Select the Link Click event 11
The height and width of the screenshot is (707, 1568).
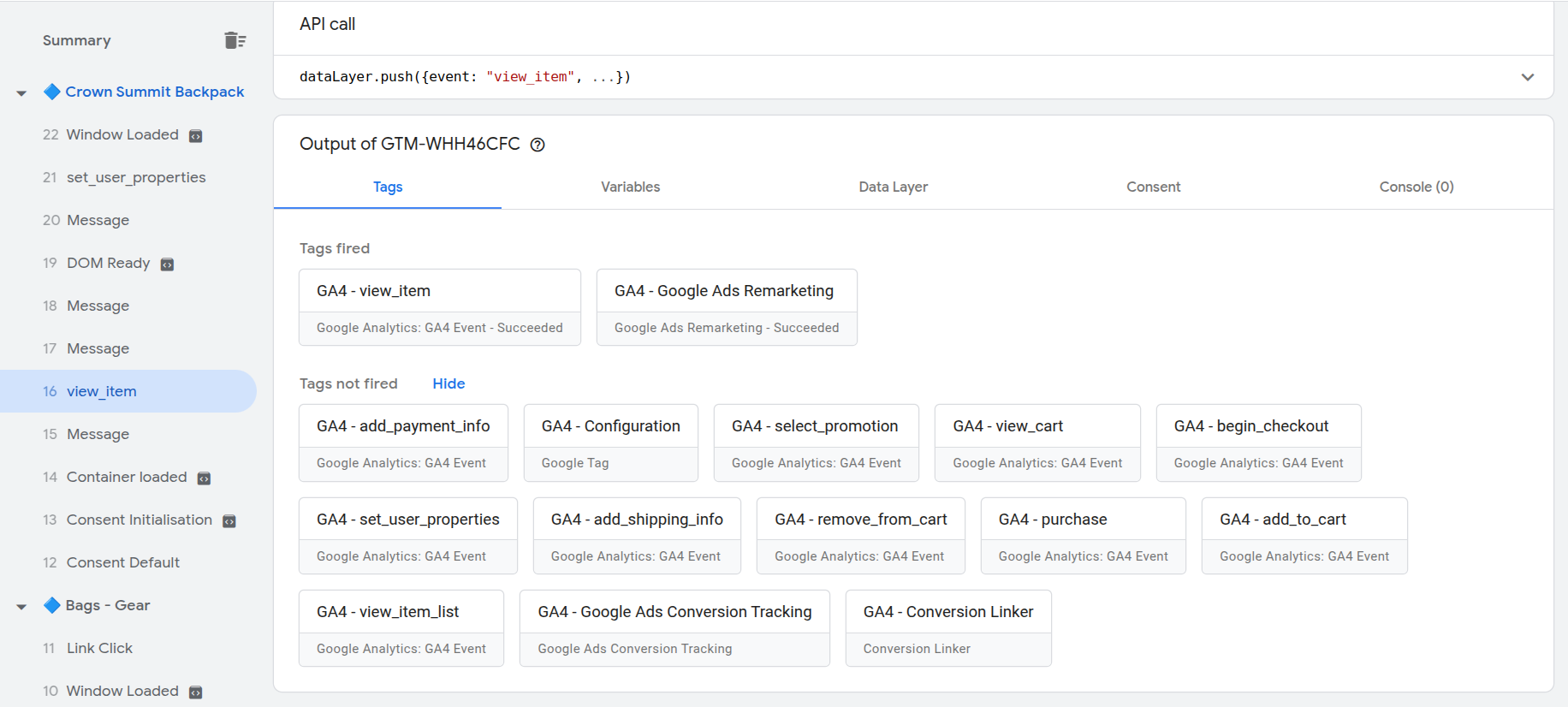click(99, 648)
